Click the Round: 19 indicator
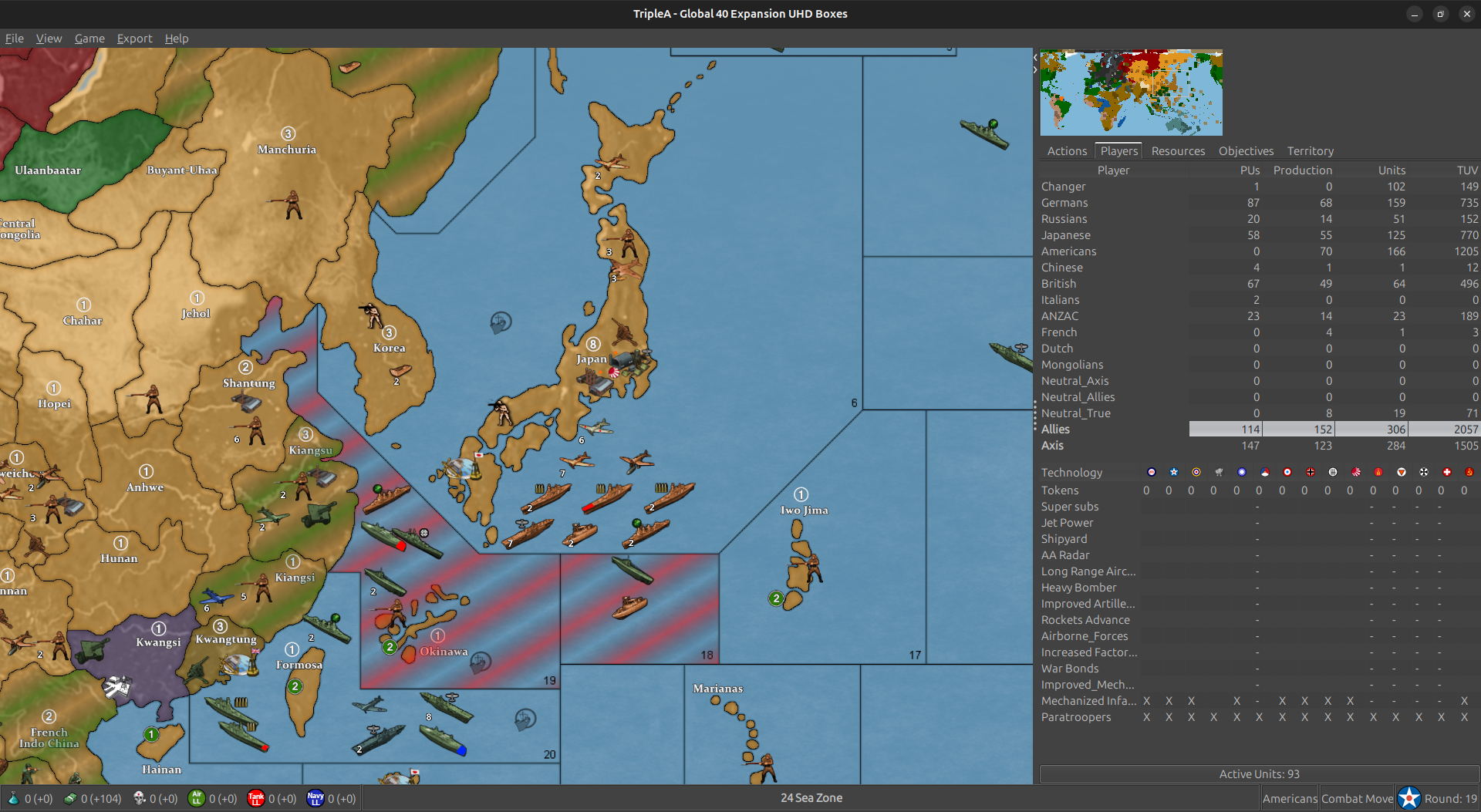The height and width of the screenshot is (812, 1481). pyautogui.click(x=1451, y=799)
